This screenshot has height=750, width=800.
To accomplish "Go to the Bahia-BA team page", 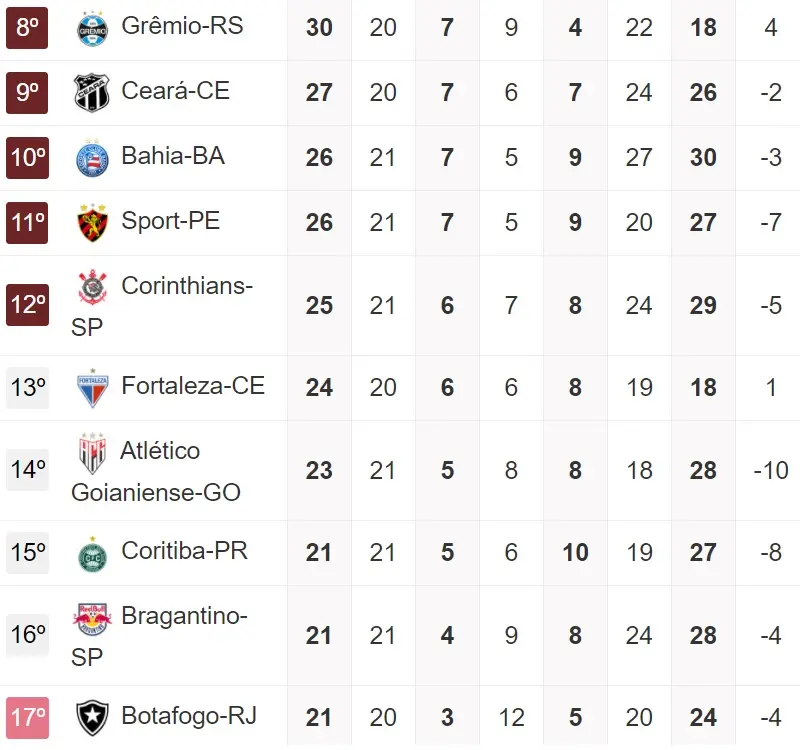I will (173, 156).
